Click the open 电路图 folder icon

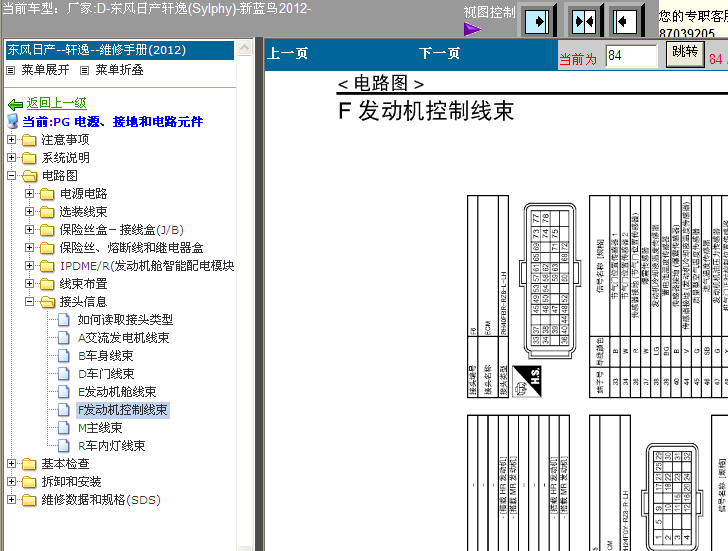coord(30,176)
